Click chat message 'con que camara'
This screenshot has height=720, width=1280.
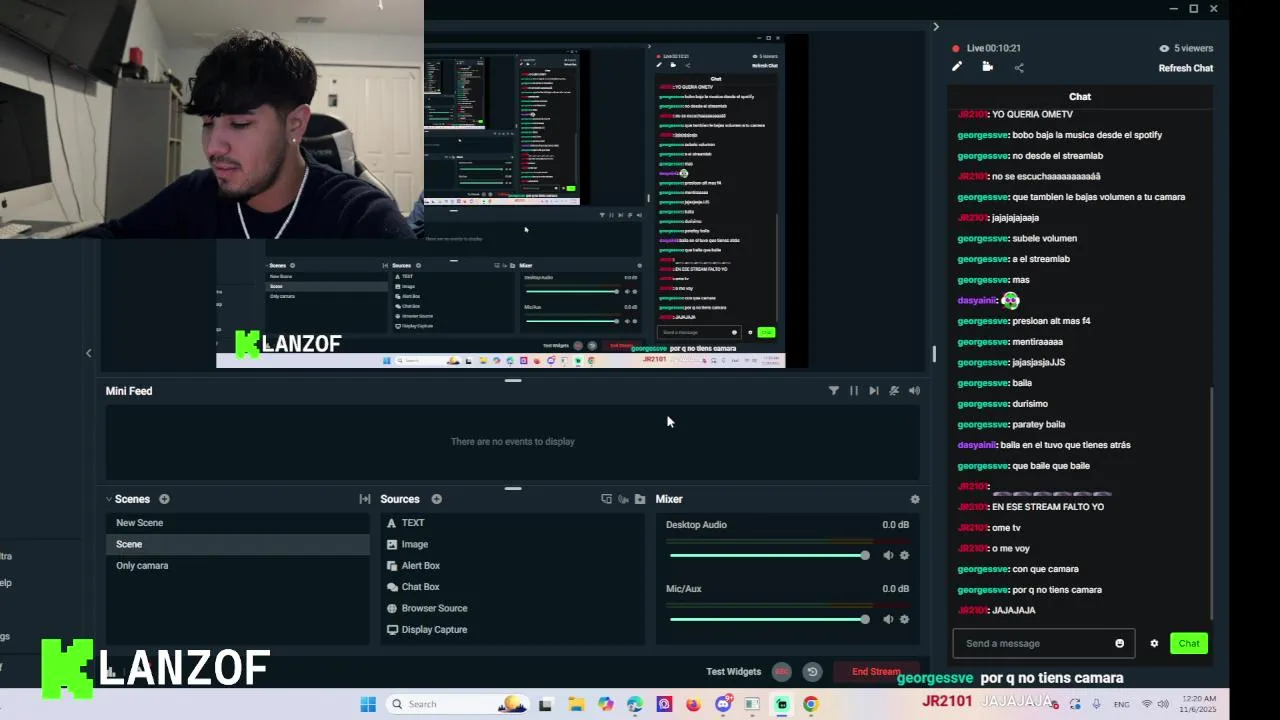coord(1045,569)
